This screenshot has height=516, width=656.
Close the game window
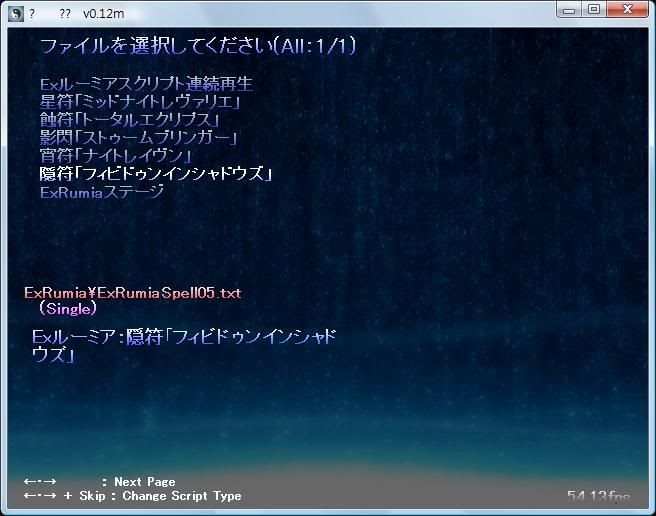627,10
